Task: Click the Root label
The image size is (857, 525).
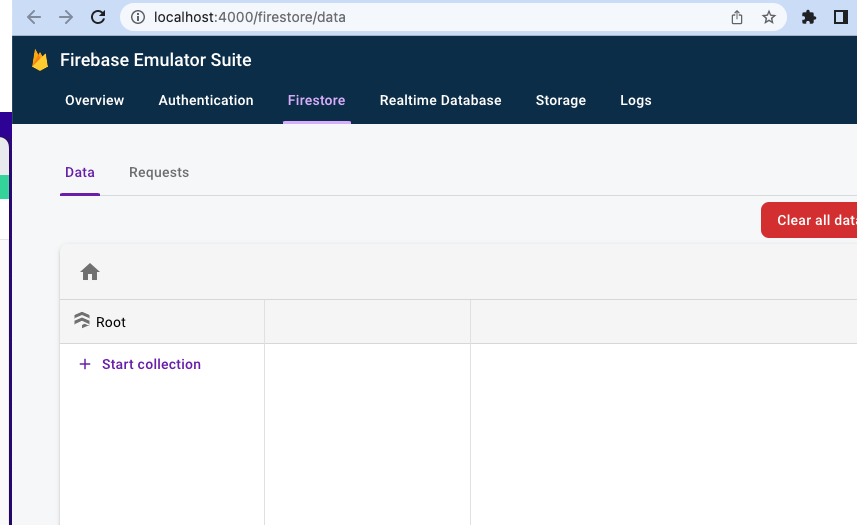Action: pyautogui.click(x=111, y=322)
